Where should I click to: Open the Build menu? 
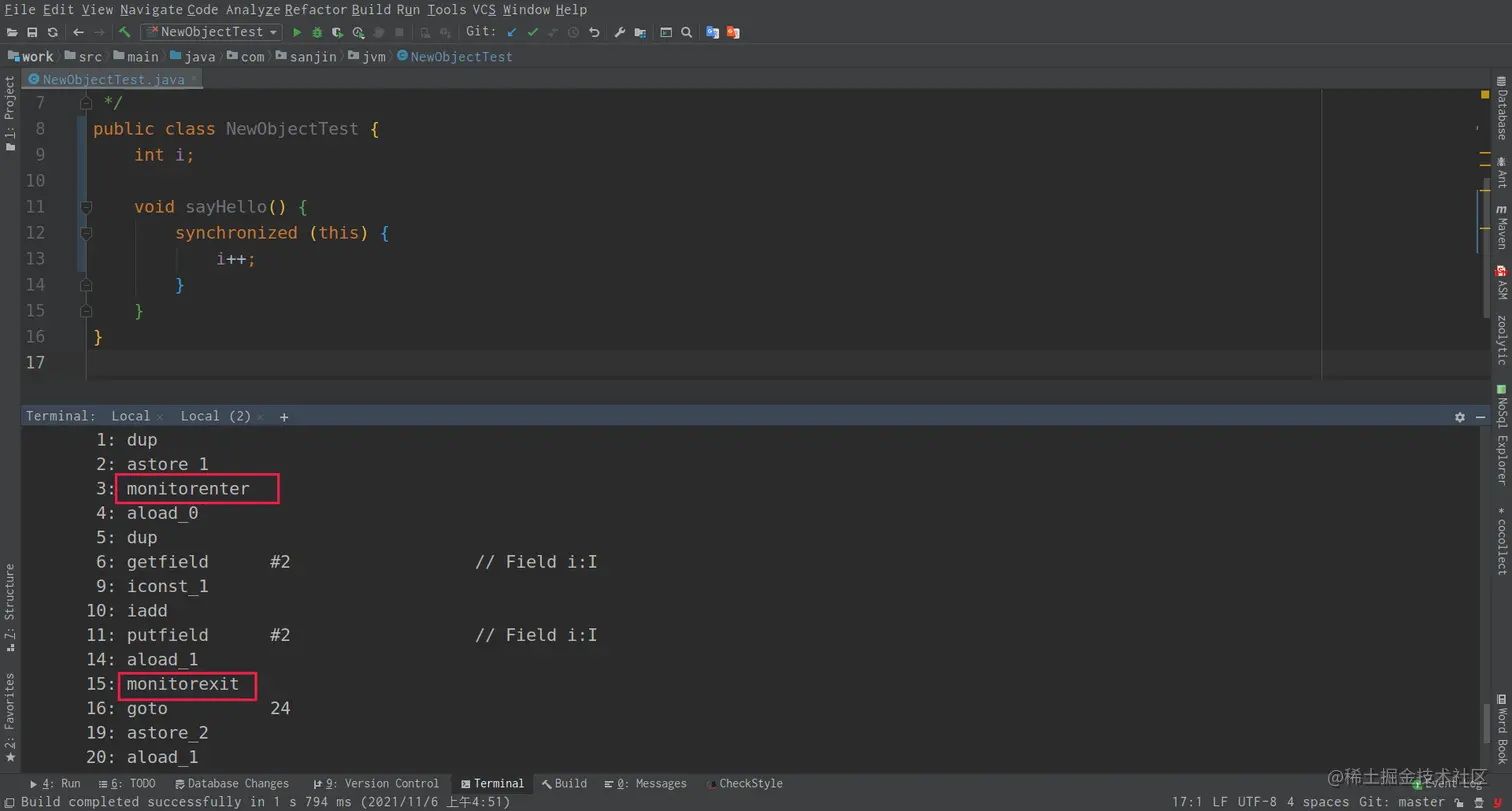click(x=371, y=9)
